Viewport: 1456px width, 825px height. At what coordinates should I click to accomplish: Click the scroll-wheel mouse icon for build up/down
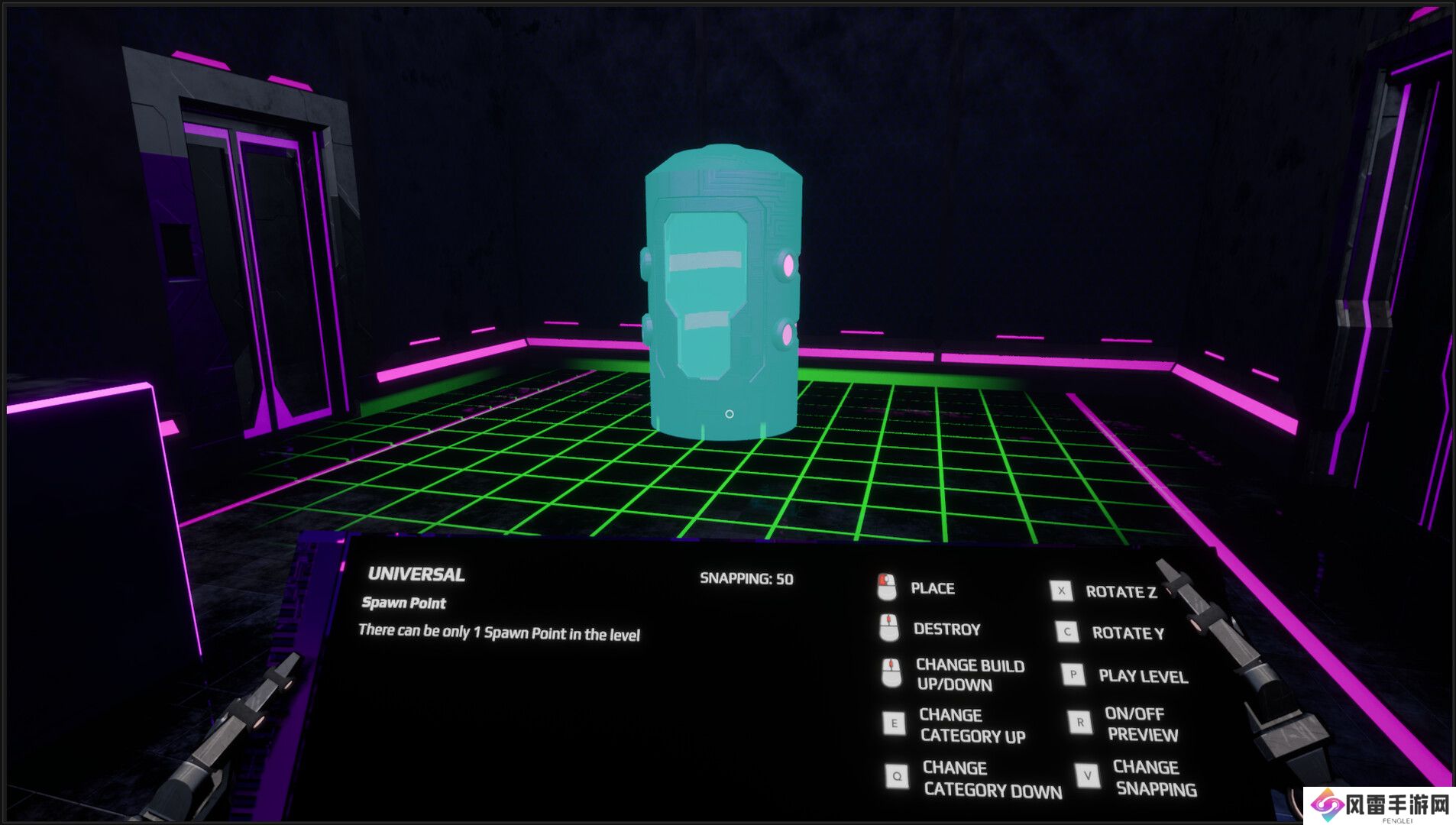pyautogui.click(x=891, y=674)
